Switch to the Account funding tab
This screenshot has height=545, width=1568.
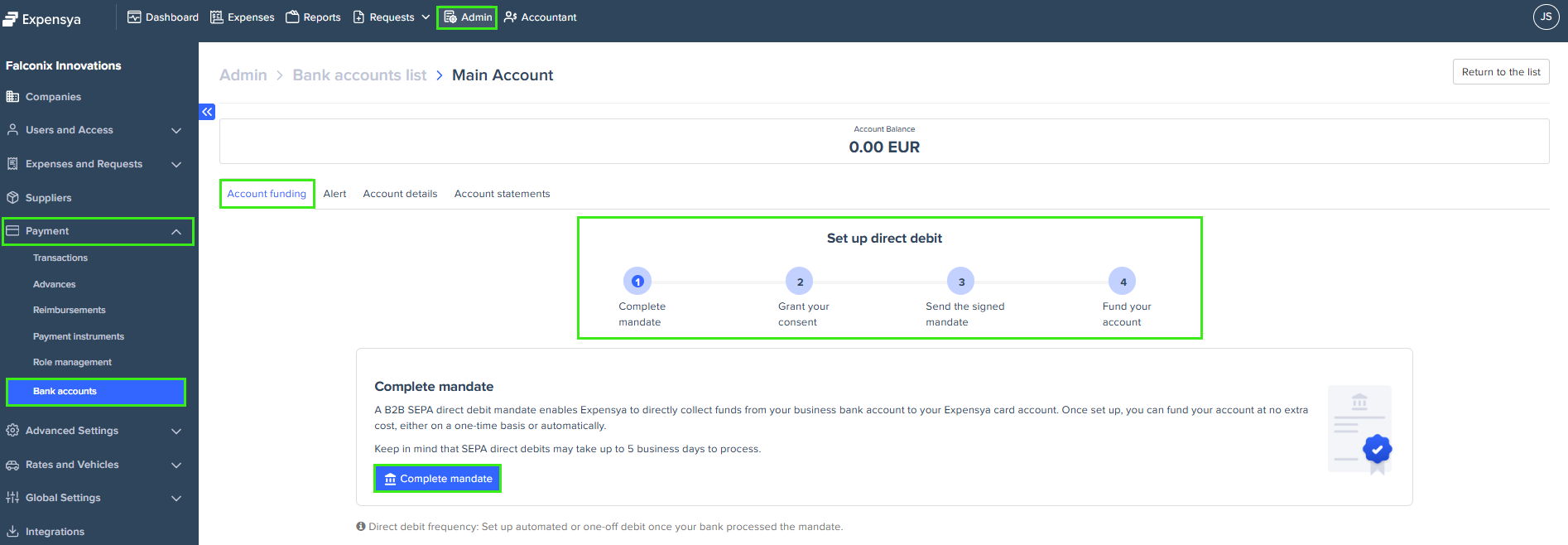267,193
